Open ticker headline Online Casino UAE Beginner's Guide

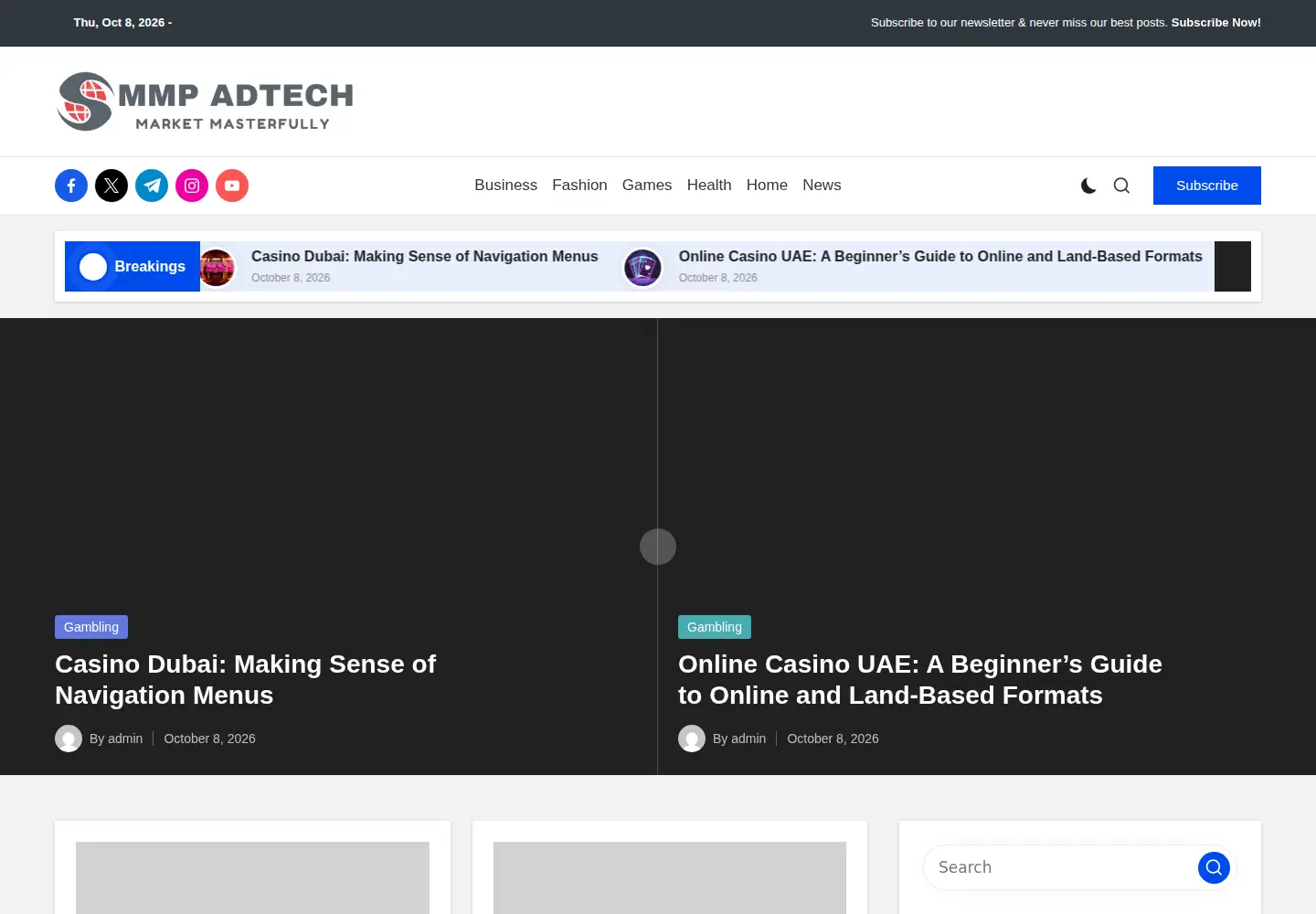pos(940,257)
